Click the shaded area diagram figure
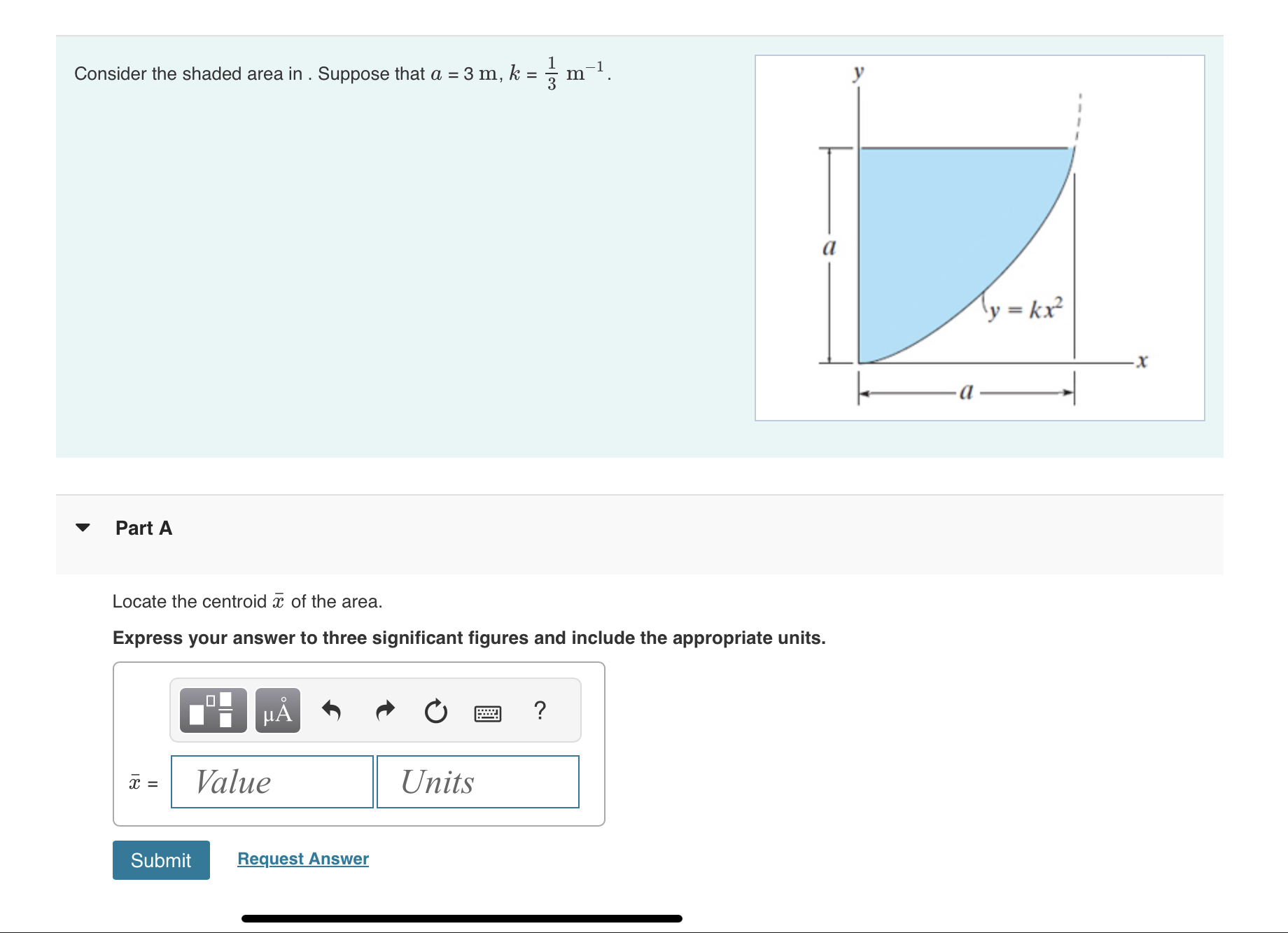The image size is (1288, 933). [980, 238]
